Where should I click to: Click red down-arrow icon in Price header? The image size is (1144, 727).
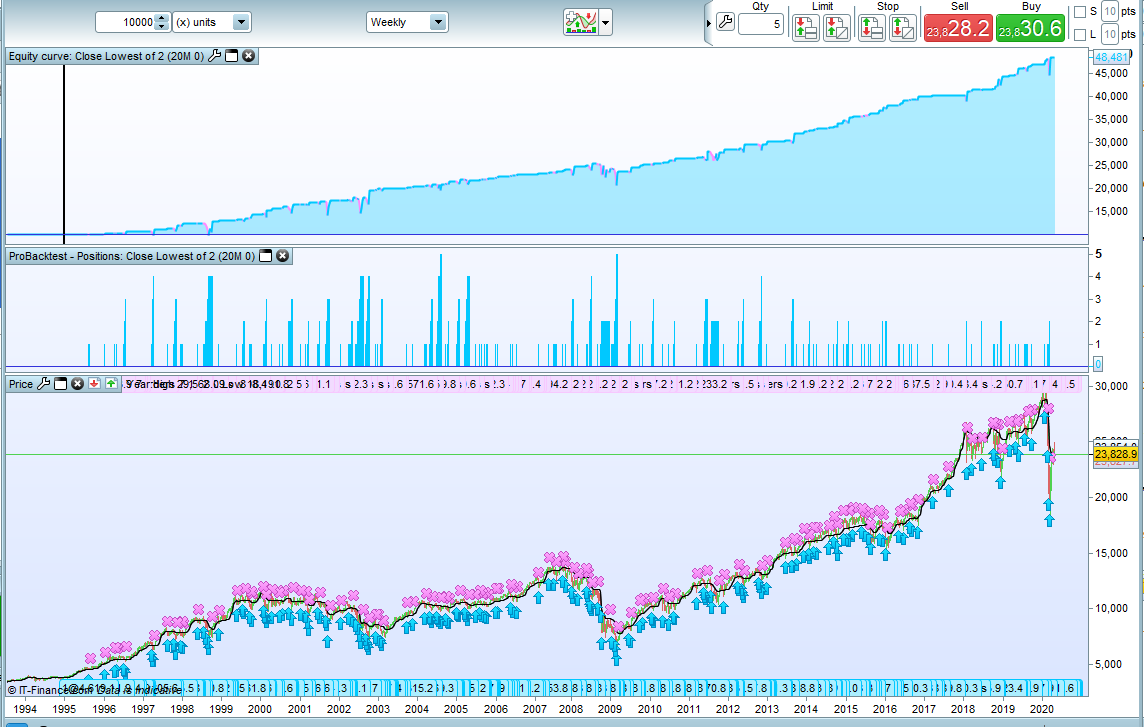click(94, 383)
